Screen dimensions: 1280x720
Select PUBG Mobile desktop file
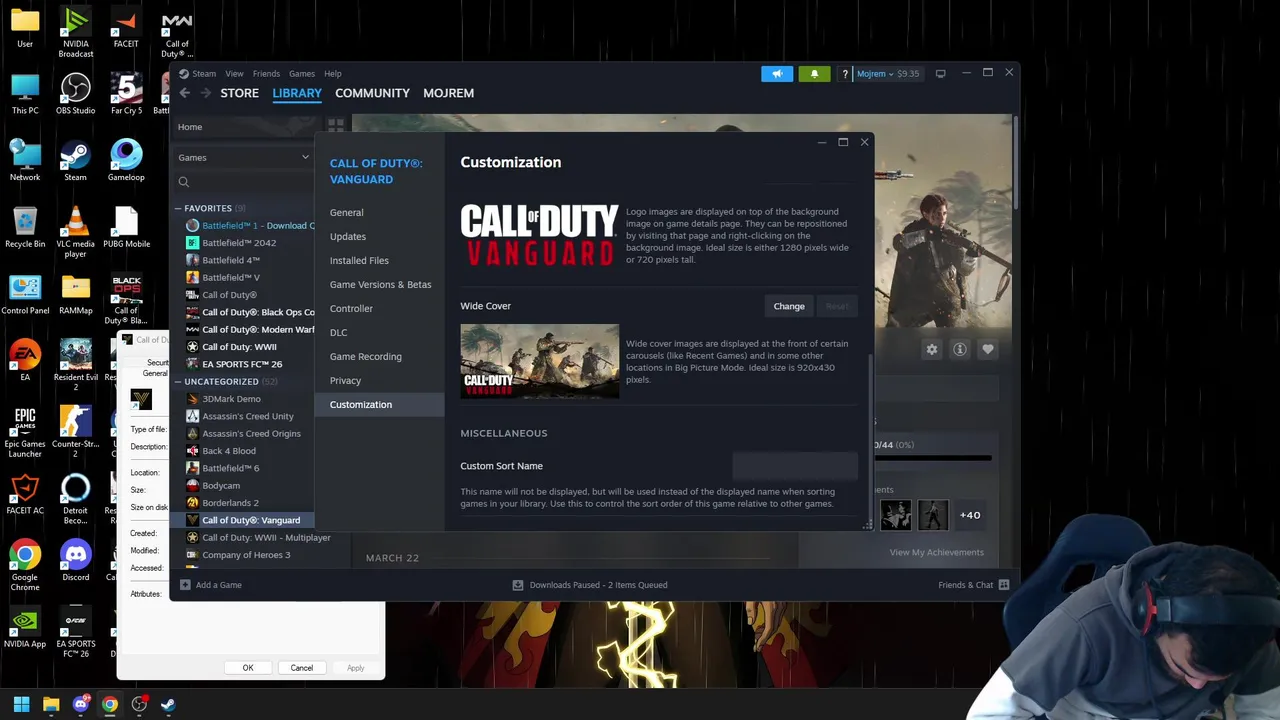point(126,228)
